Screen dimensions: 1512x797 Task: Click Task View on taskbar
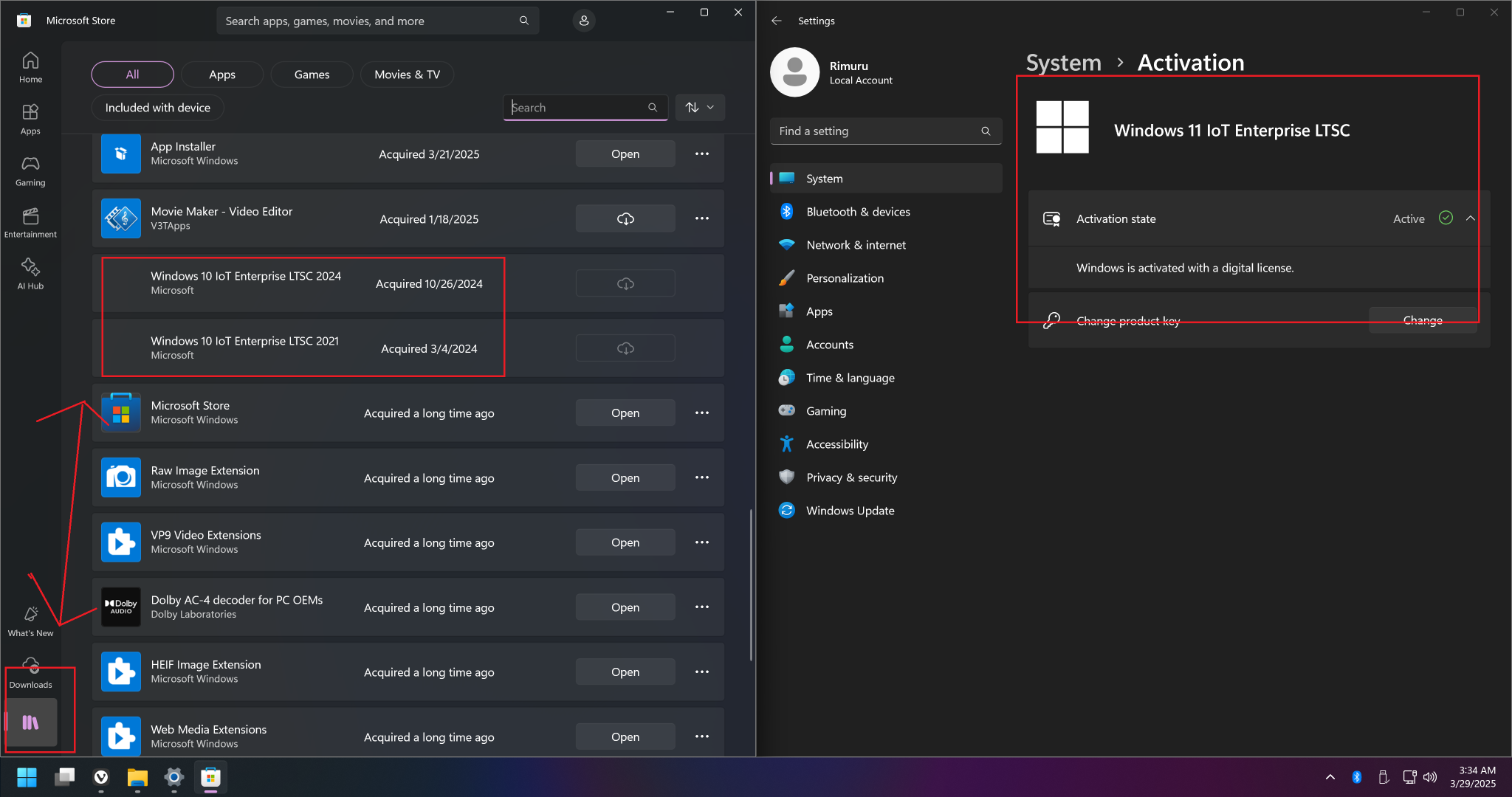pos(64,777)
